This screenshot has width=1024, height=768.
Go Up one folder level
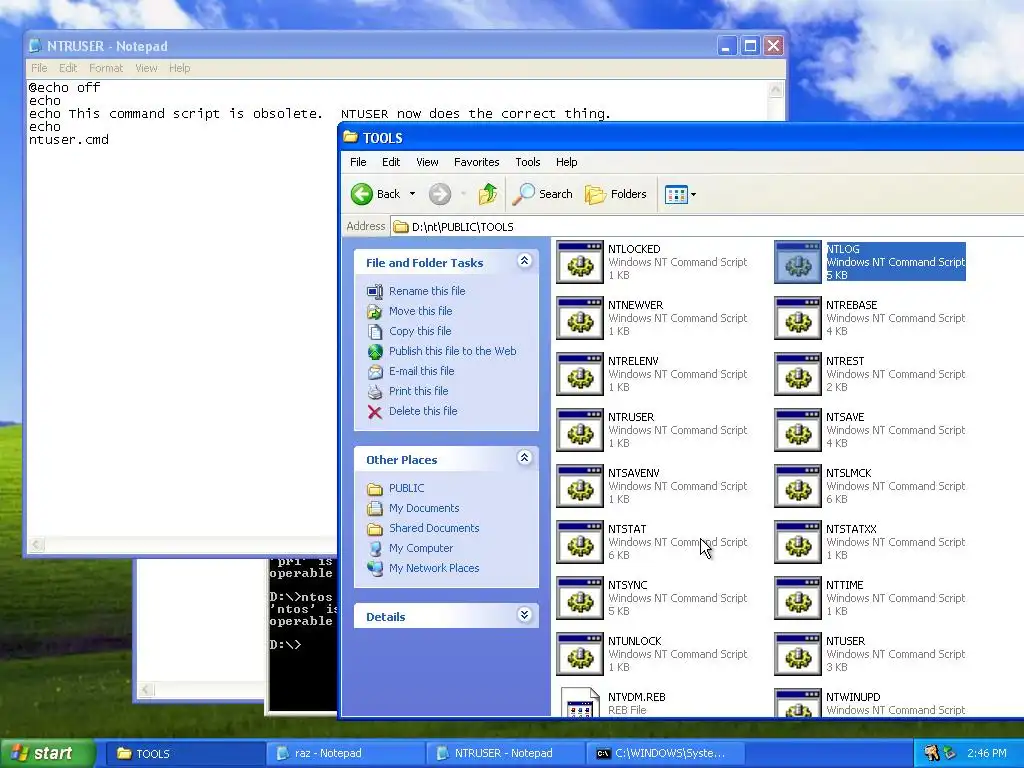point(487,194)
